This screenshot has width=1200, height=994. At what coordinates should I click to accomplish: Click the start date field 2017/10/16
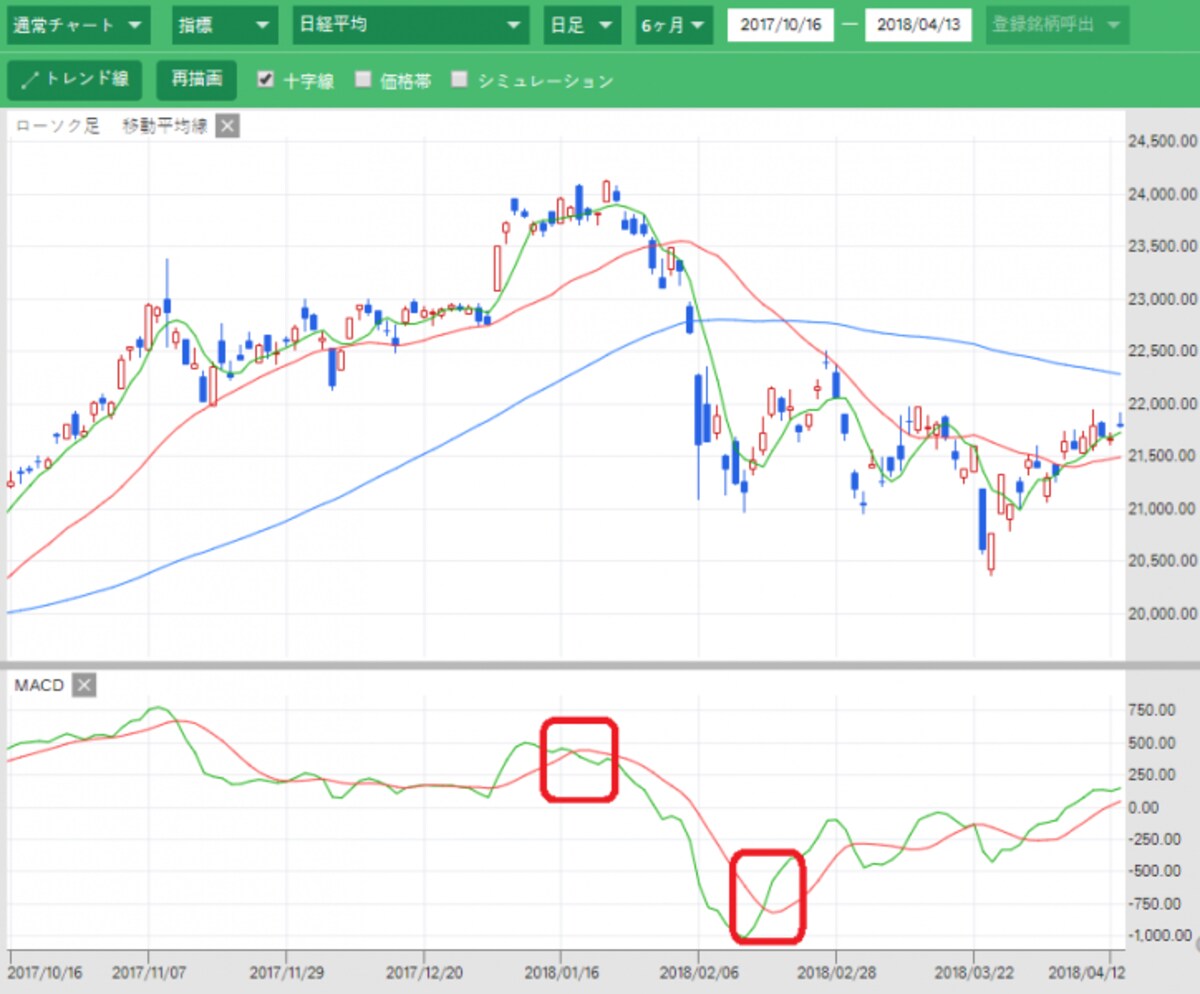coord(780,25)
